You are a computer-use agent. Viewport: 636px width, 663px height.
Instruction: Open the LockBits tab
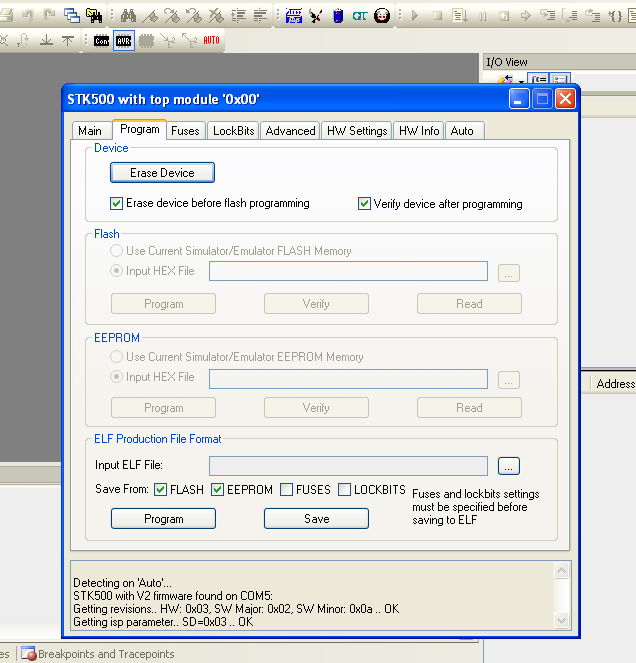click(234, 131)
